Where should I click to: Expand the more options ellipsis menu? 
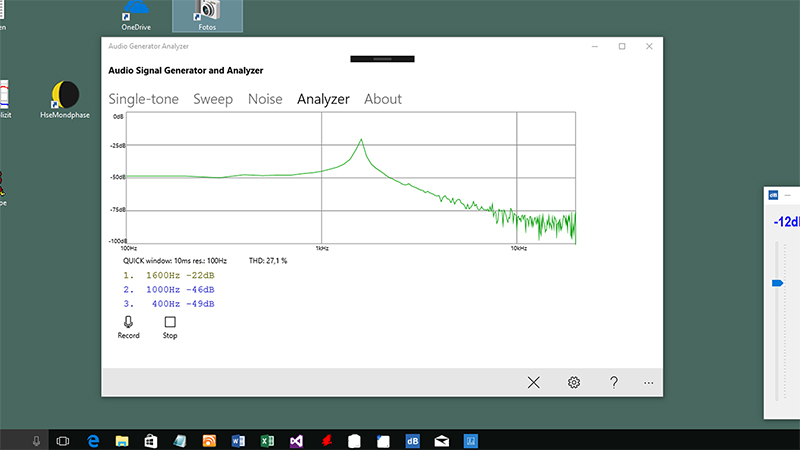pyautogui.click(x=649, y=382)
